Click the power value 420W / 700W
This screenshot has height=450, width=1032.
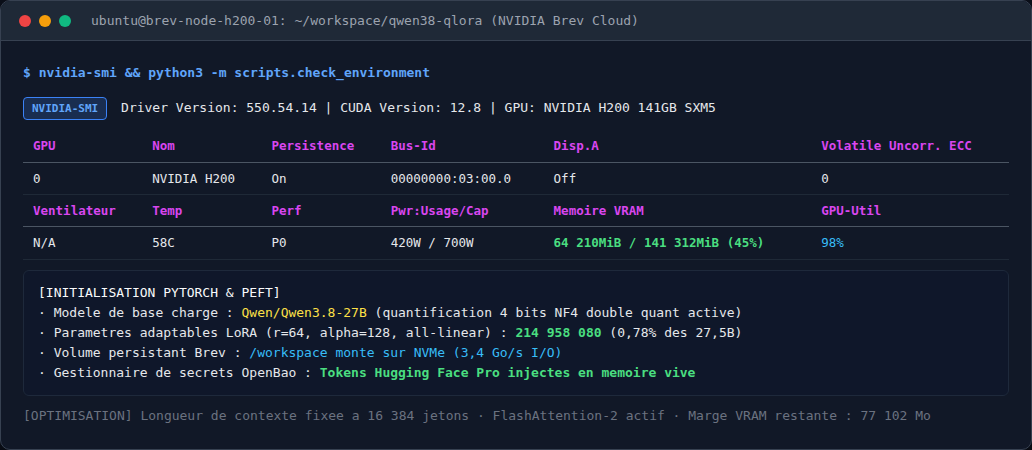[x=432, y=243]
